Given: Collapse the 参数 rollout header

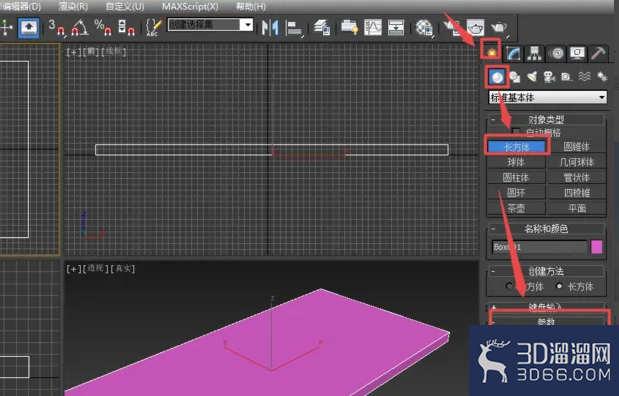Looking at the screenshot, I should (x=546, y=321).
